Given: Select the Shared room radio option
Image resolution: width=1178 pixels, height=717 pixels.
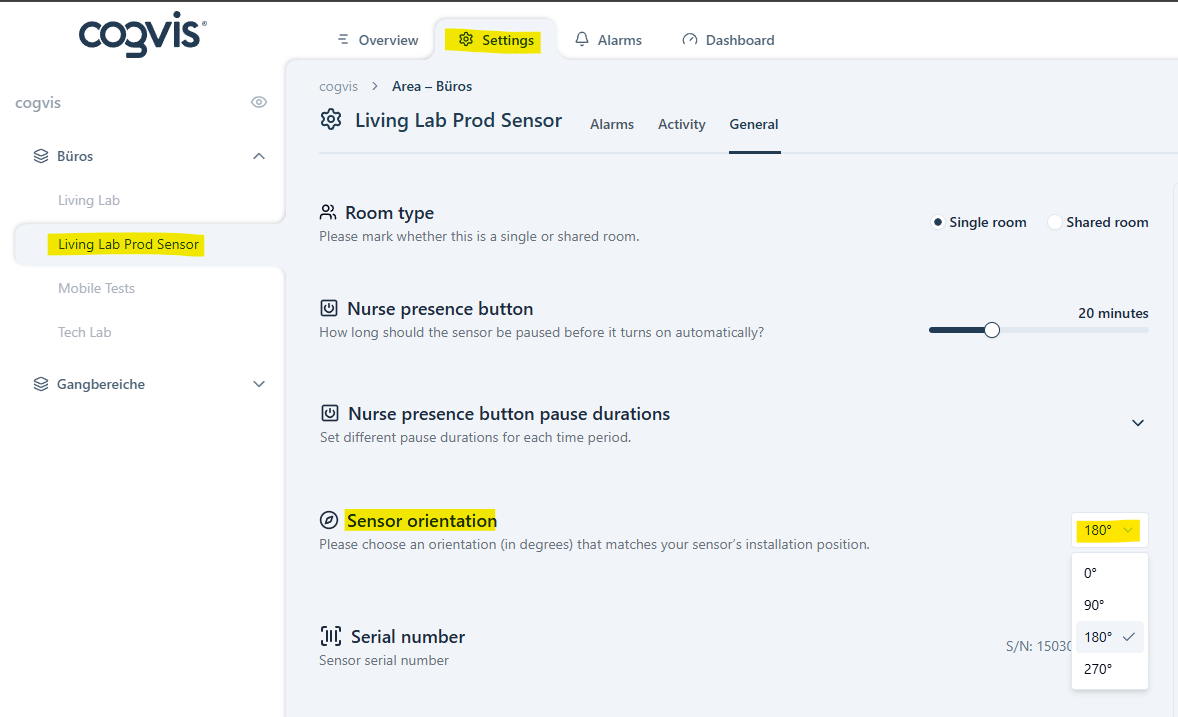Looking at the screenshot, I should [x=1054, y=222].
